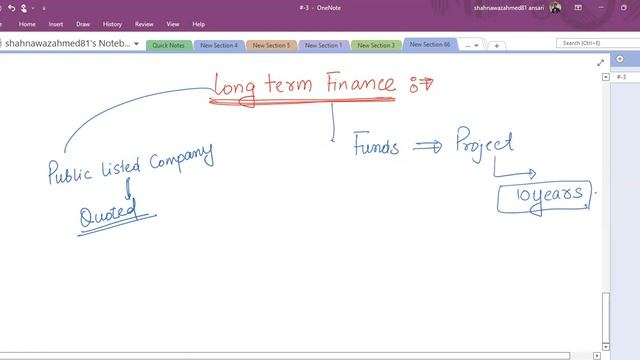Open the Draw ribbon tab
This screenshot has width=640, height=360.
[83, 24]
